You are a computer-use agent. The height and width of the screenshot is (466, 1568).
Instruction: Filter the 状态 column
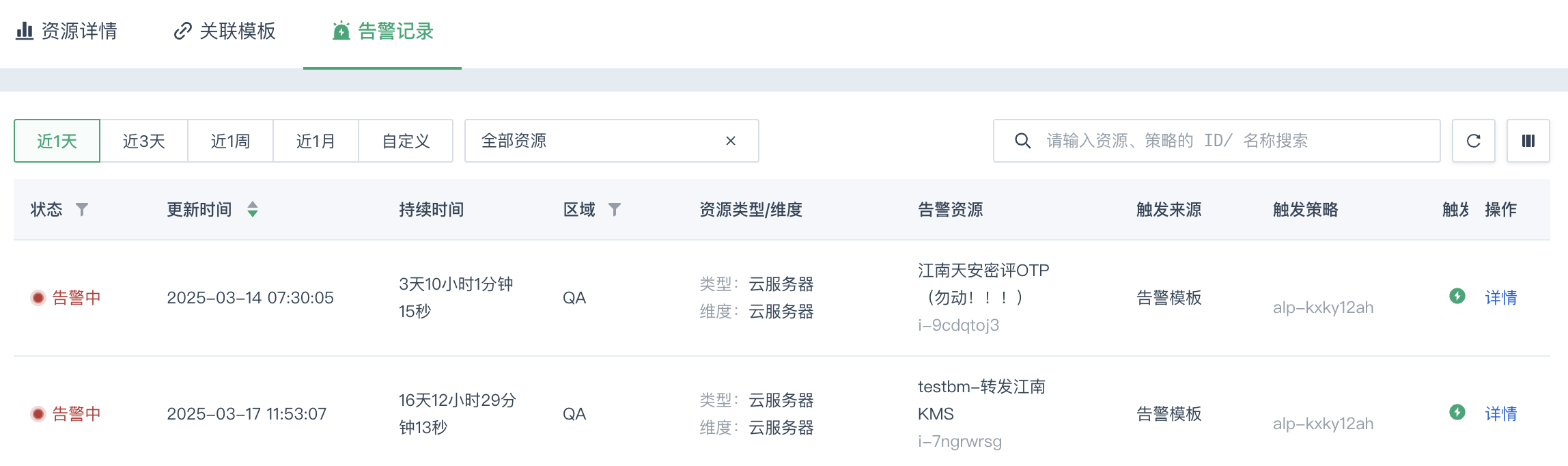tap(82, 209)
